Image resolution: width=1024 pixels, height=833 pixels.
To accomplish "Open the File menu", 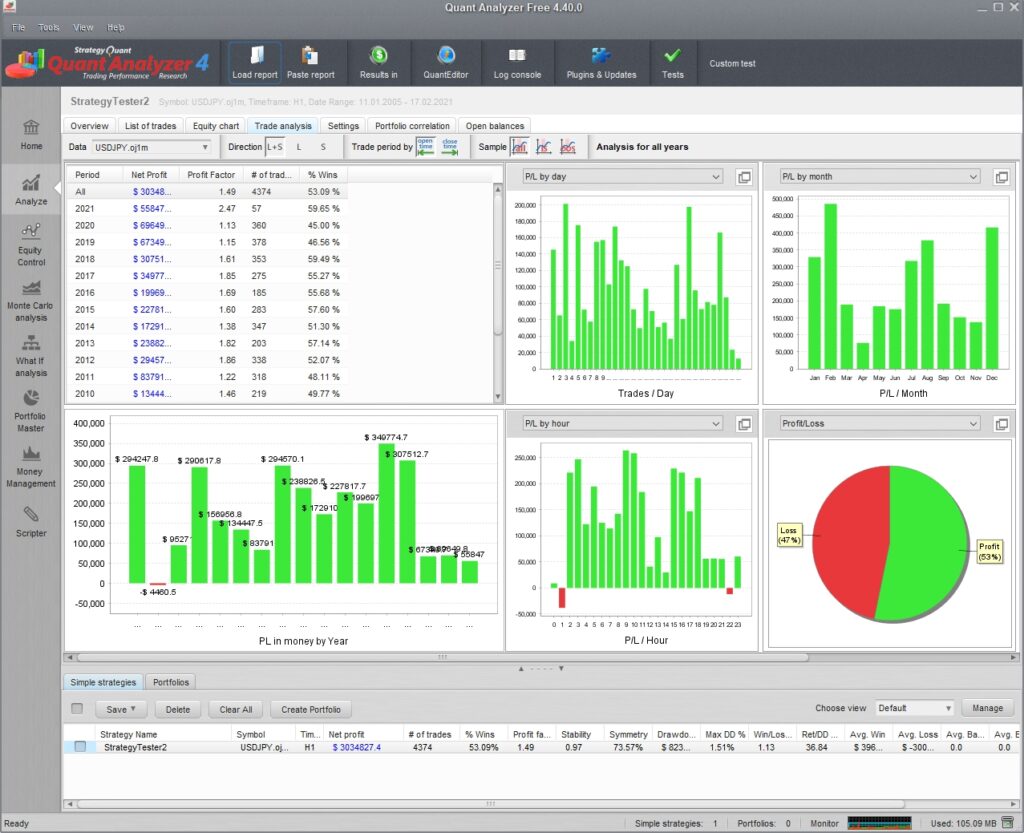I will (x=18, y=27).
